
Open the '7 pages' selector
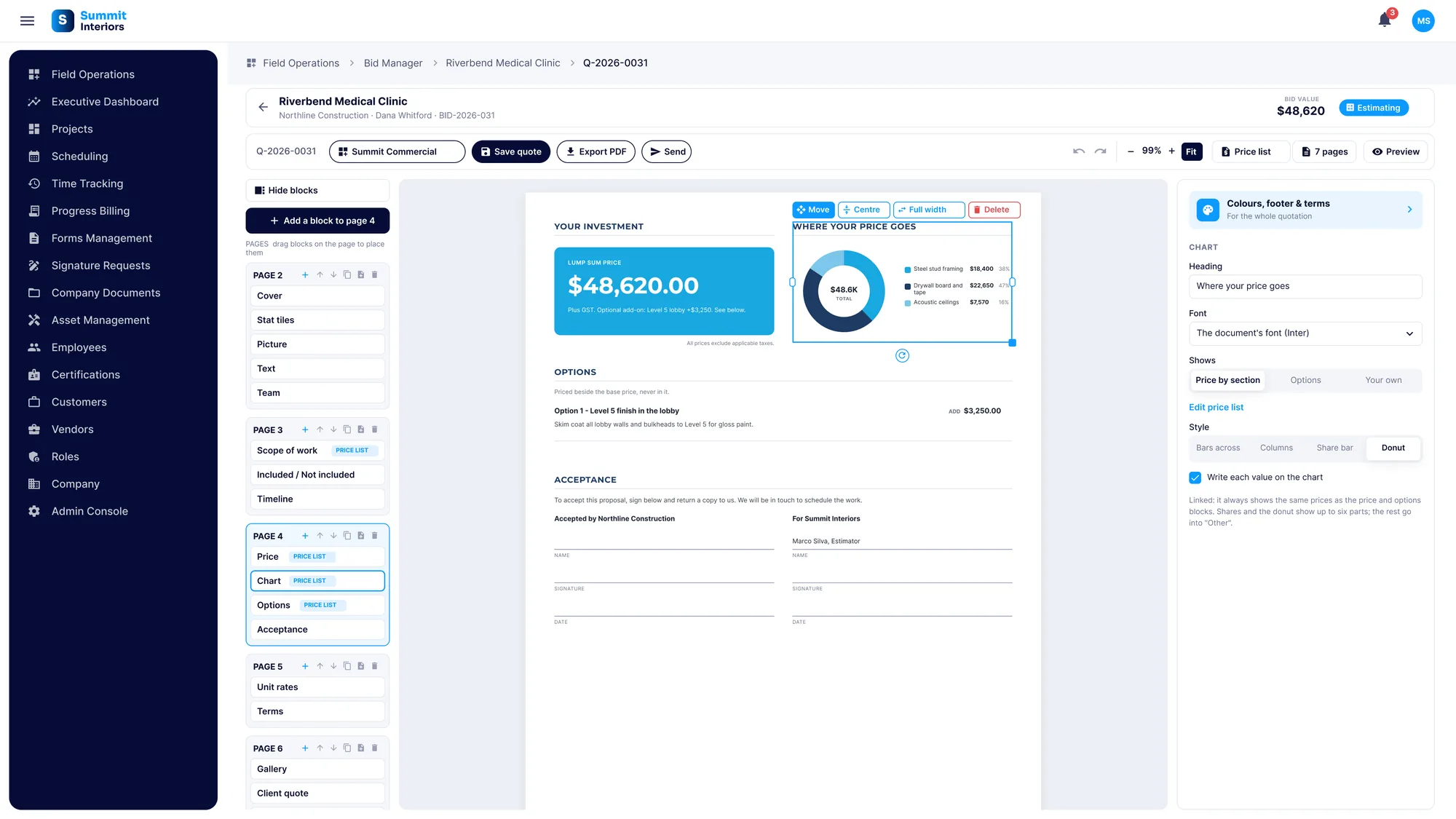click(1324, 151)
